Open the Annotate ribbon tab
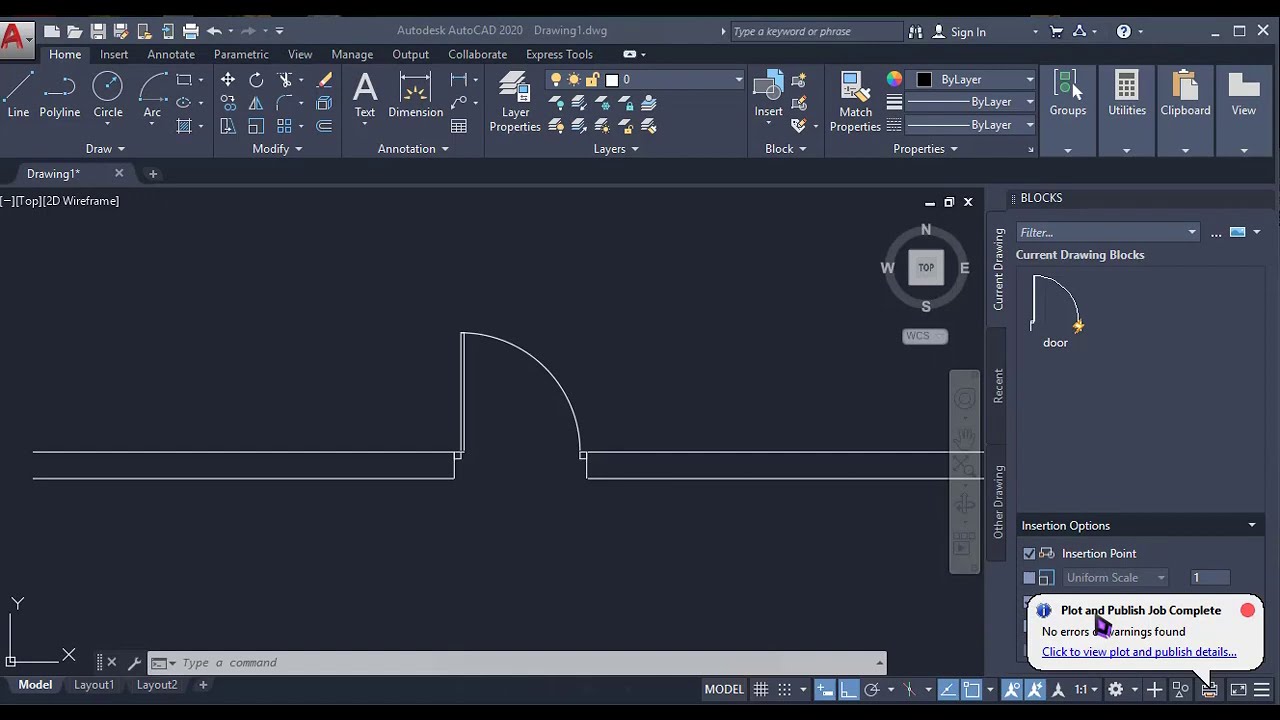1280x720 pixels. pos(171,54)
